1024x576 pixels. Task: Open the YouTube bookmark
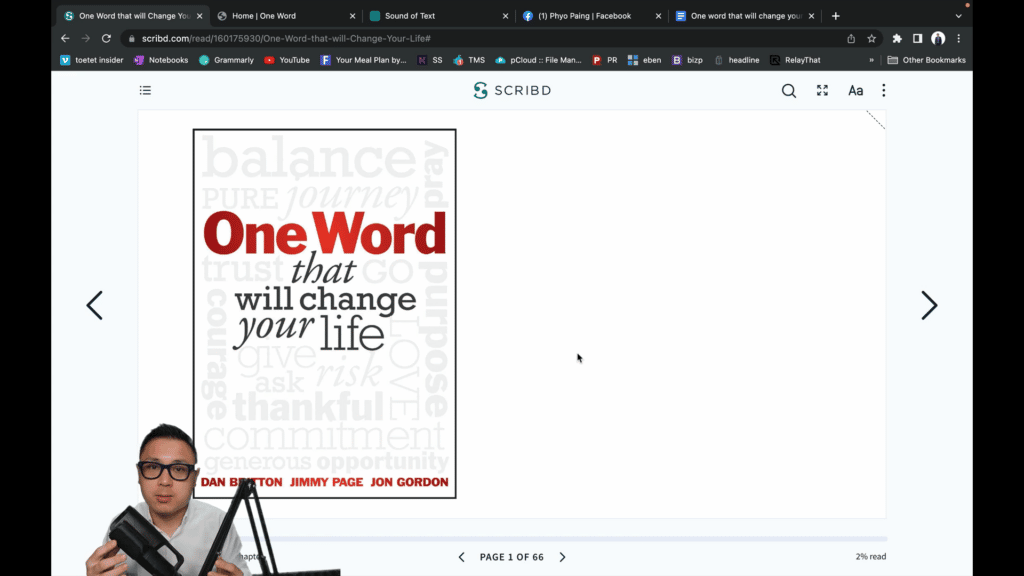[287, 60]
